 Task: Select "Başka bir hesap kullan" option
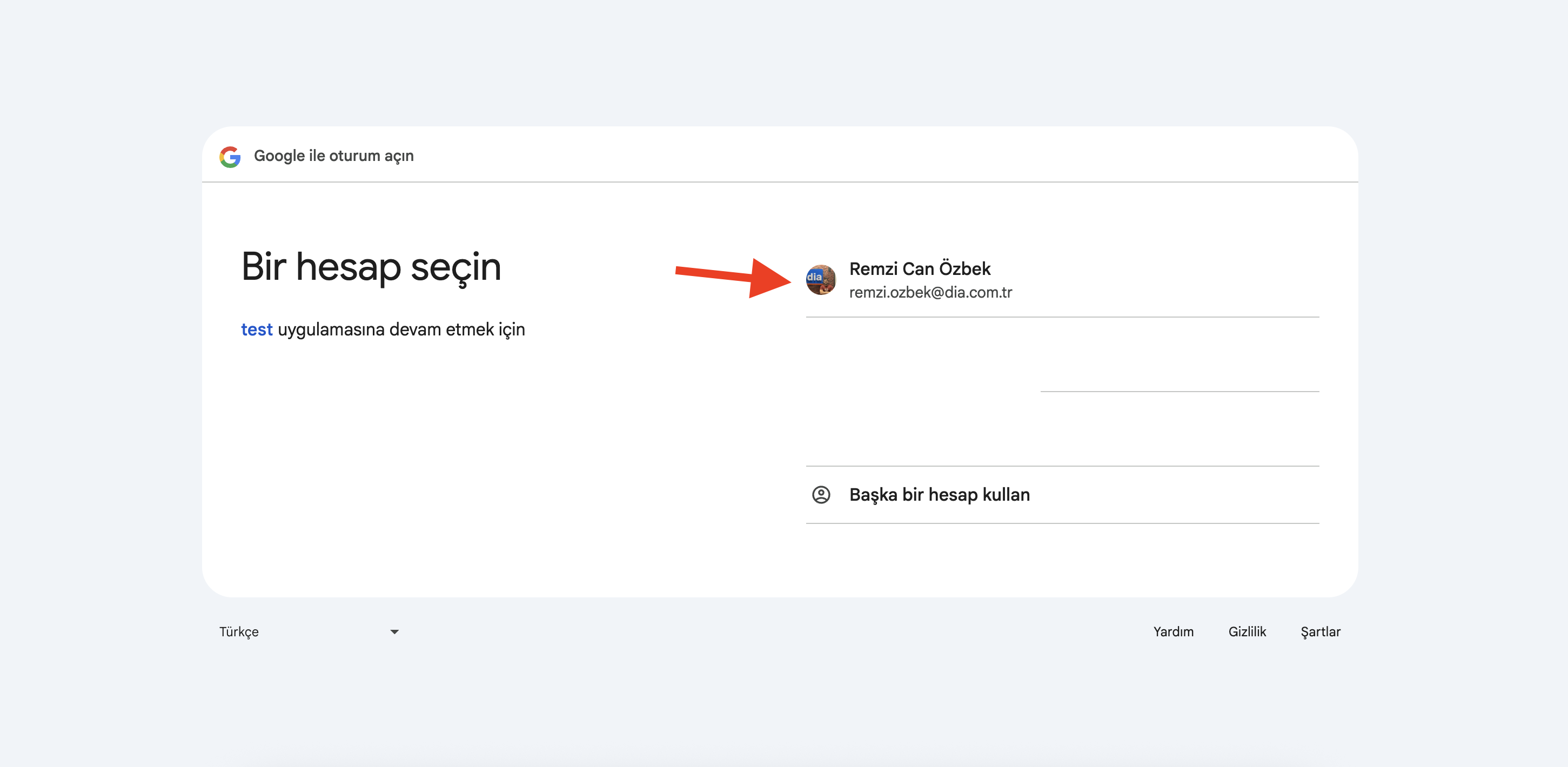tap(939, 494)
